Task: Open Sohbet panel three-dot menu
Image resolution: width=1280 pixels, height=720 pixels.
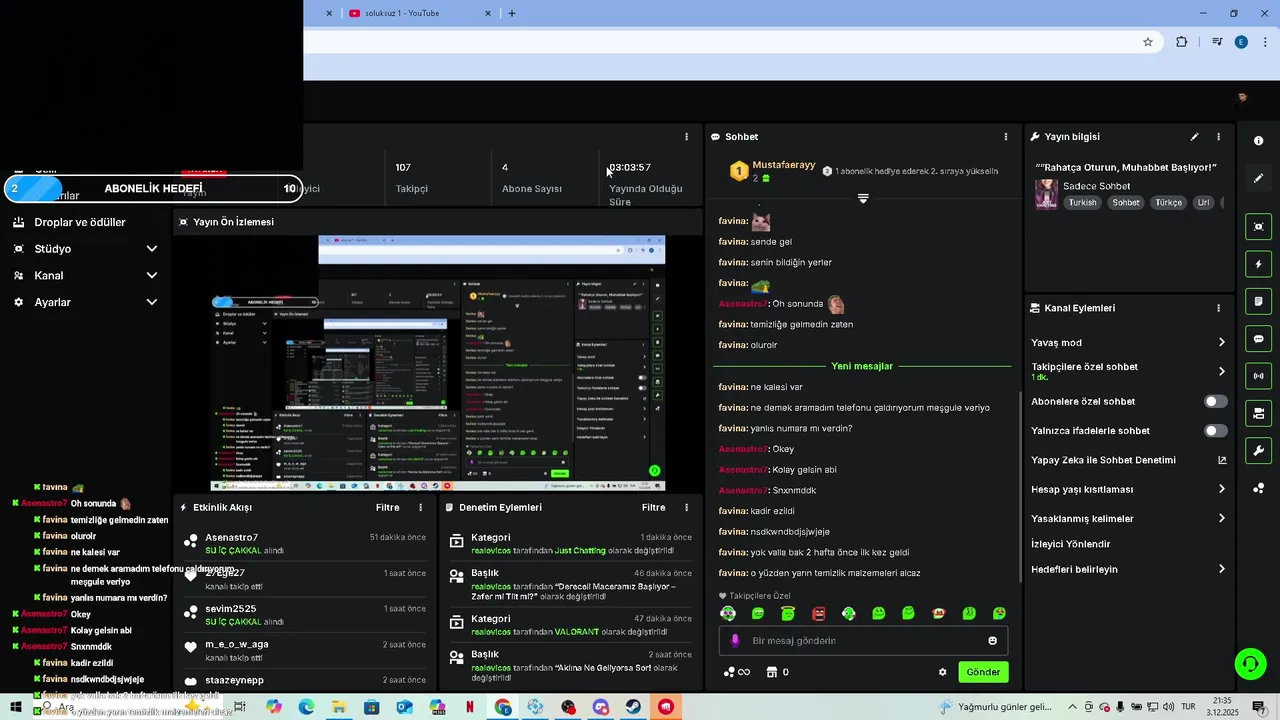Action: click(x=1006, y=137)
